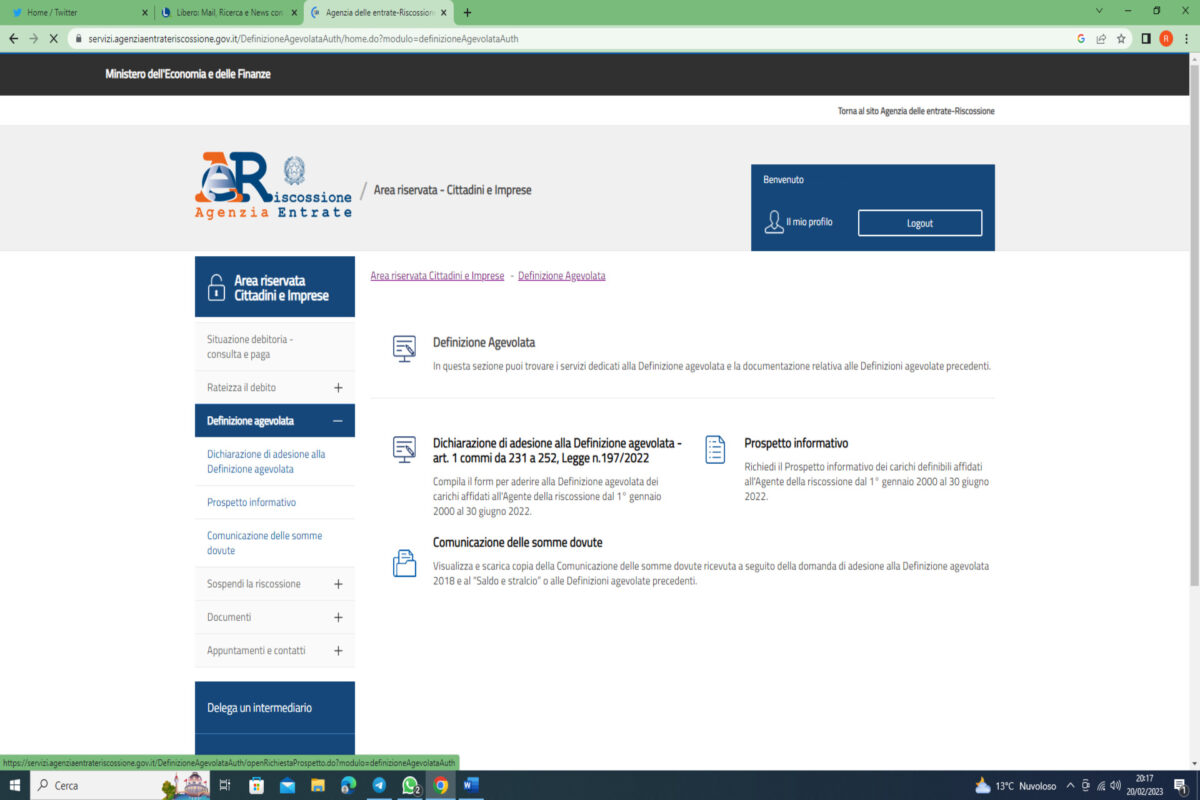Open the Chrome side panel icon

coord(1146,39)
